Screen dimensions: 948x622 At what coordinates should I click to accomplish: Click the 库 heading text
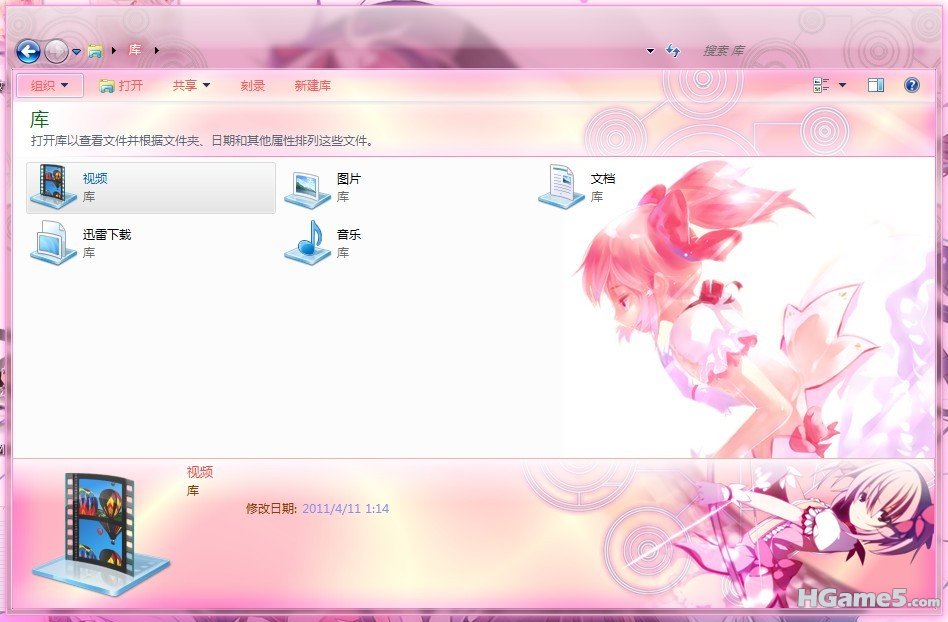tap(39, 119)
